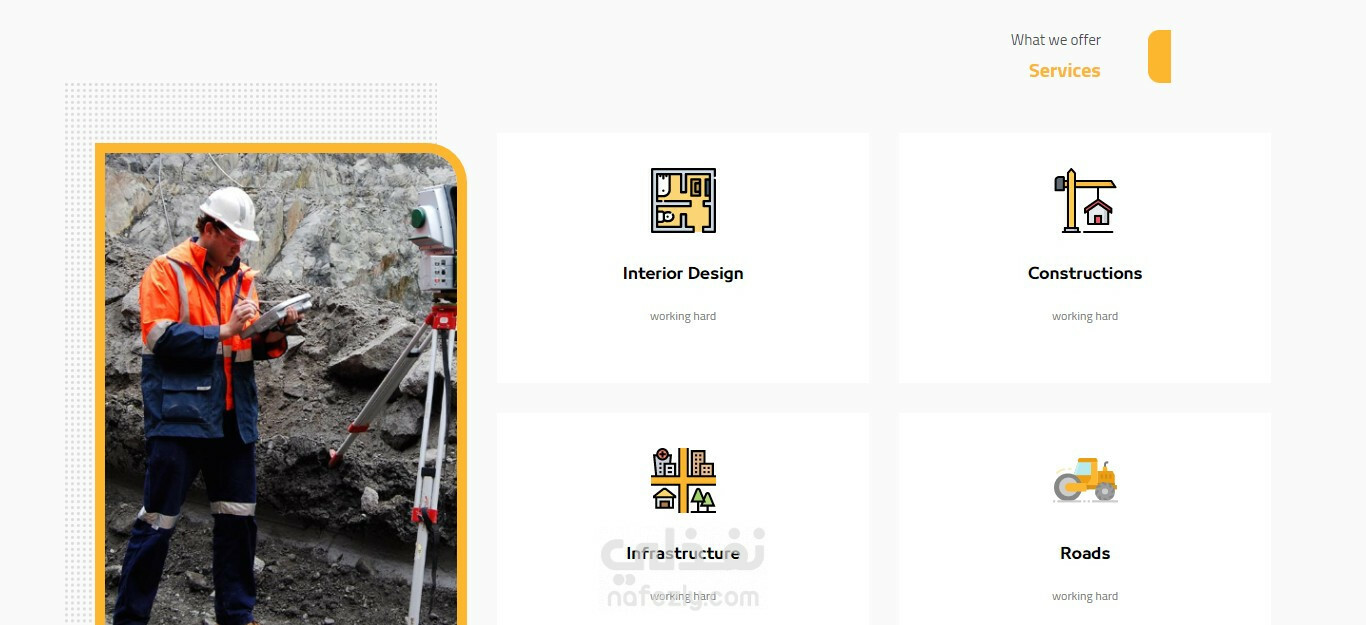Click 'working hard' under Infrastructure

point(683,596)
